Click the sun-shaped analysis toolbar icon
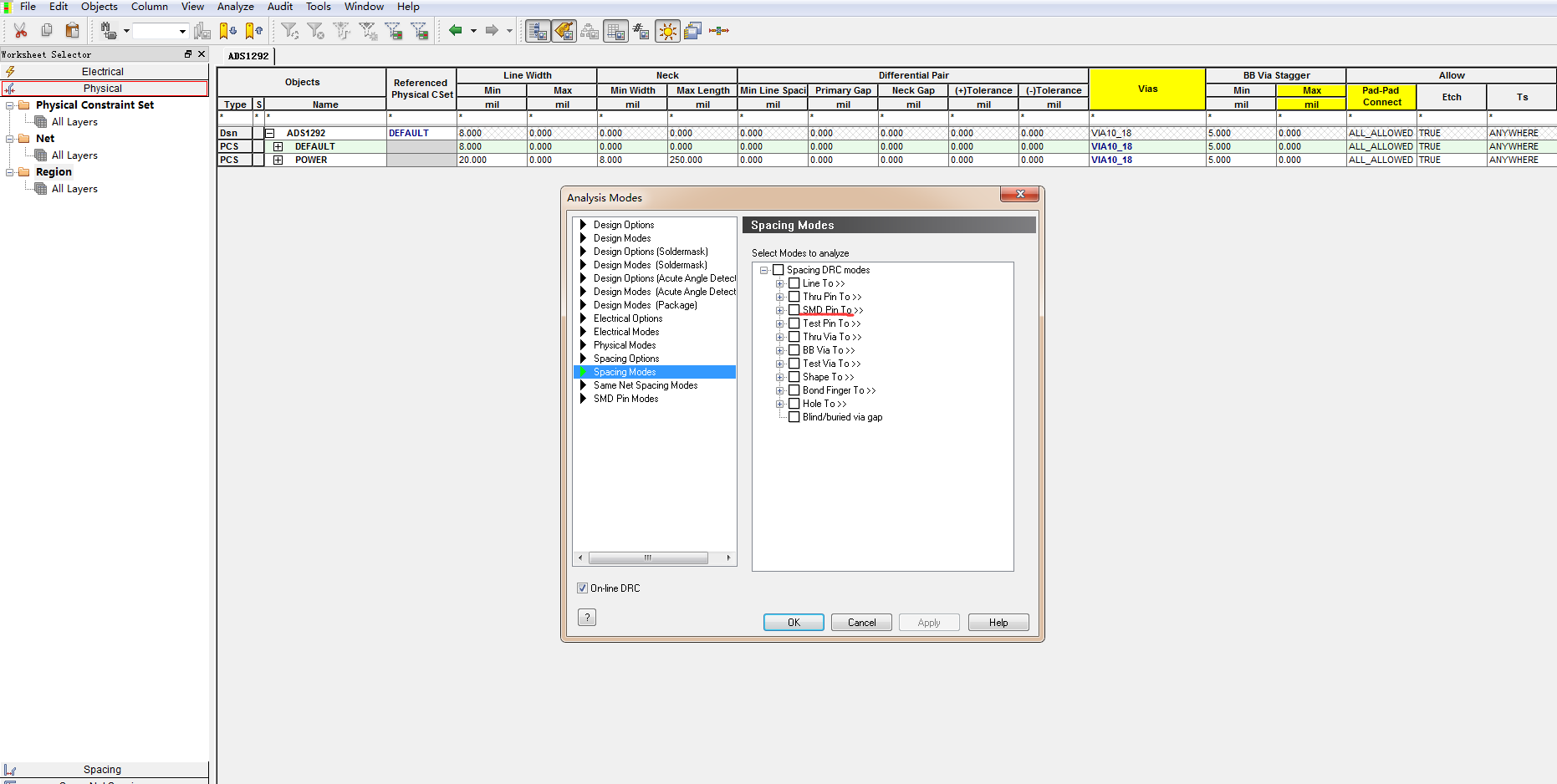Screen dimensions: 1557x784 (x=666, y=31)
